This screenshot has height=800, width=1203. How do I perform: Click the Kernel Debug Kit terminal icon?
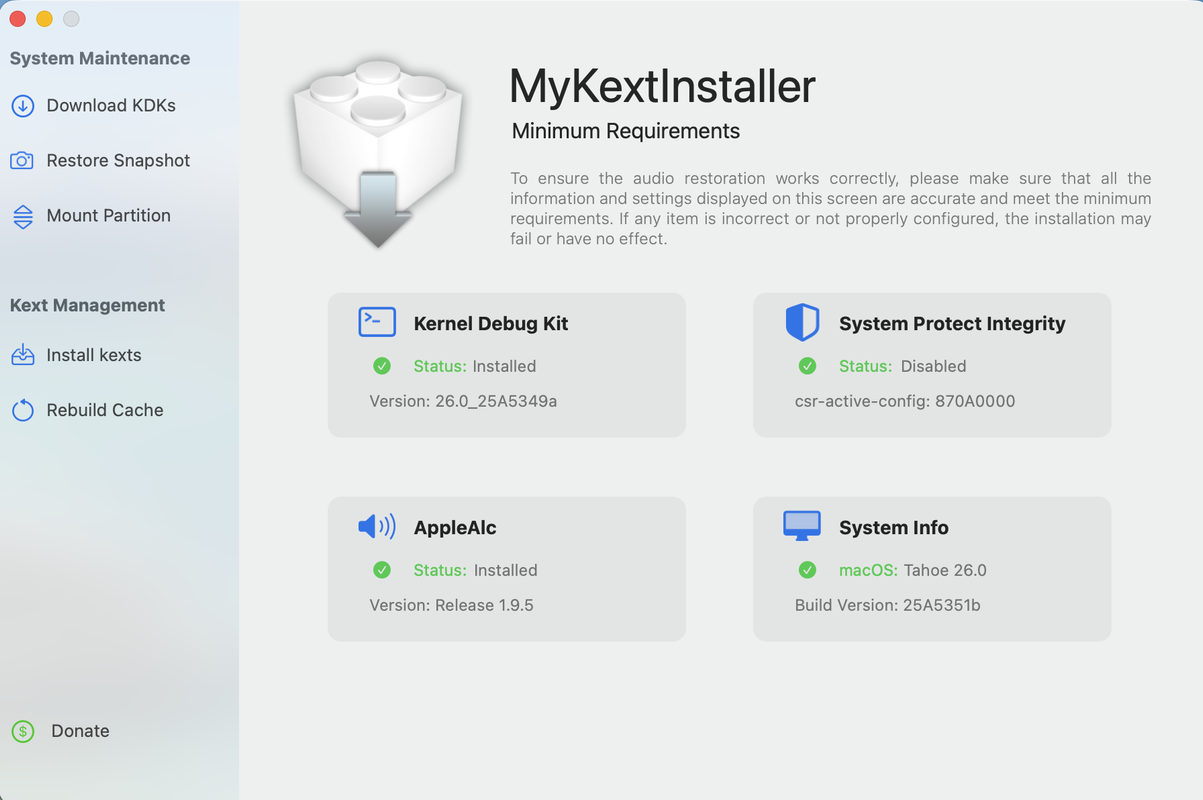coord(377,322)
